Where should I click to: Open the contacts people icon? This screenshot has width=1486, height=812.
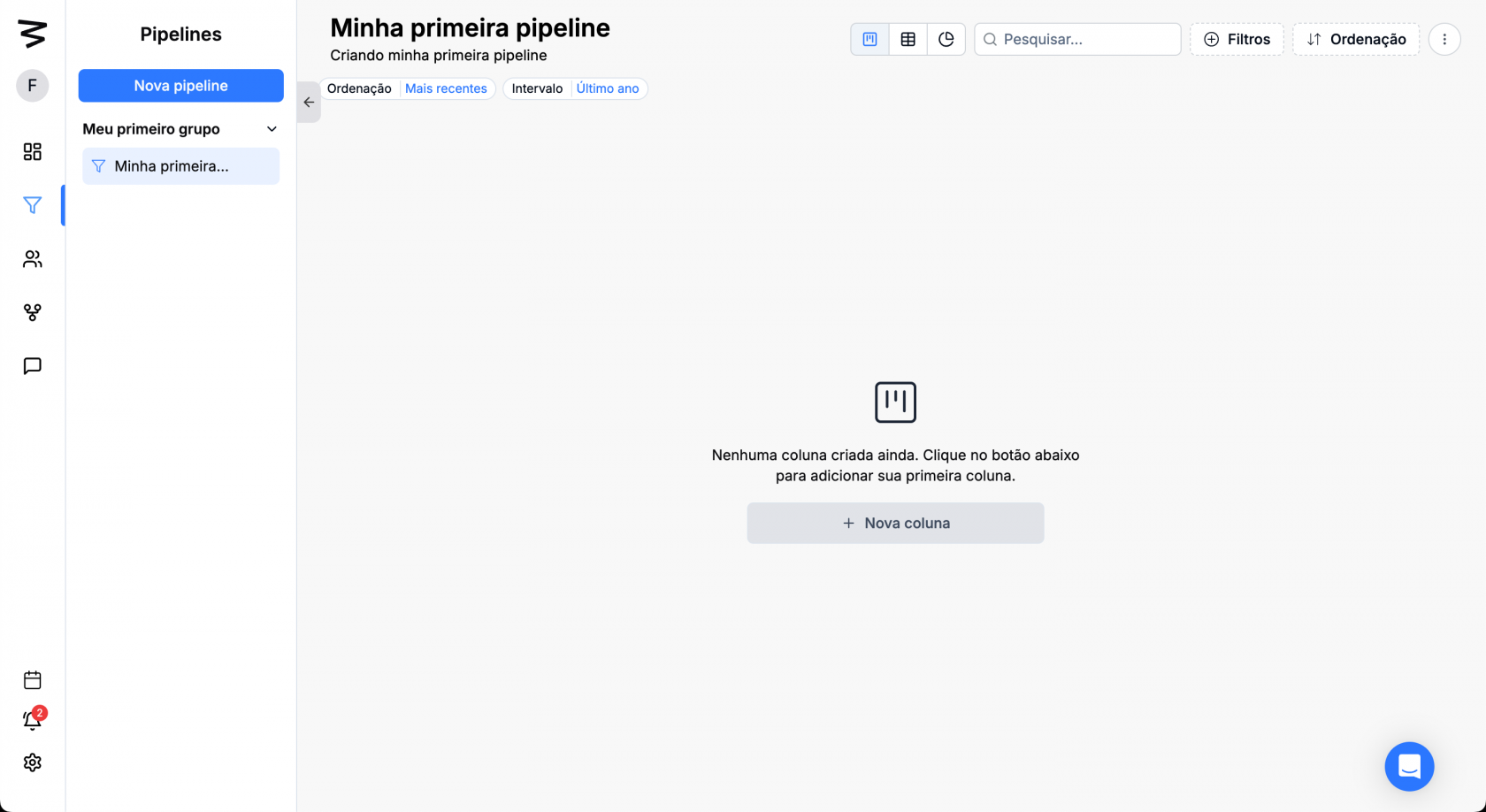point(33,259)
